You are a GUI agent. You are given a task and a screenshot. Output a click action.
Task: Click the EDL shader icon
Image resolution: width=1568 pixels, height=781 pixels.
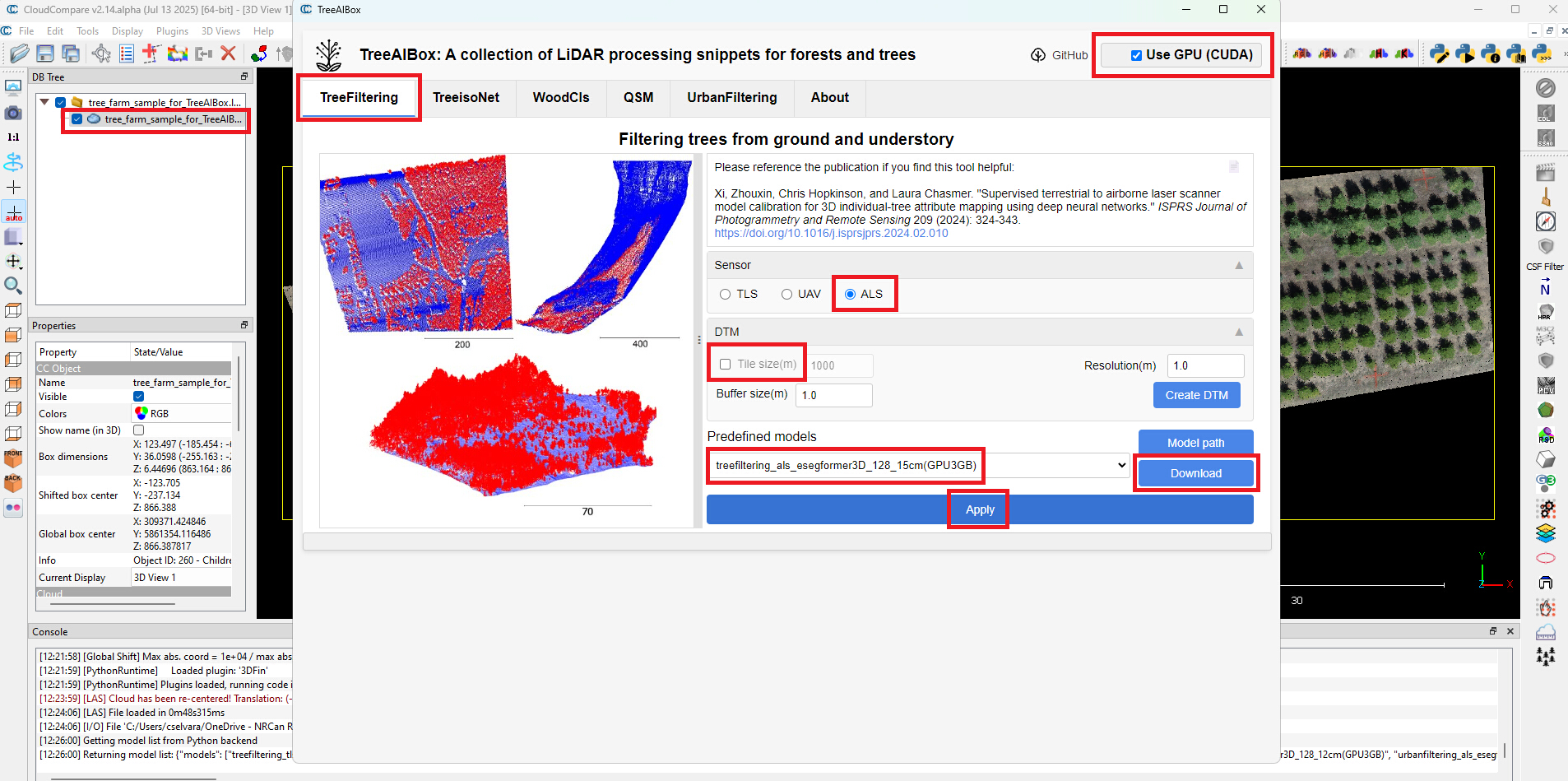[x=1546, y=113]
